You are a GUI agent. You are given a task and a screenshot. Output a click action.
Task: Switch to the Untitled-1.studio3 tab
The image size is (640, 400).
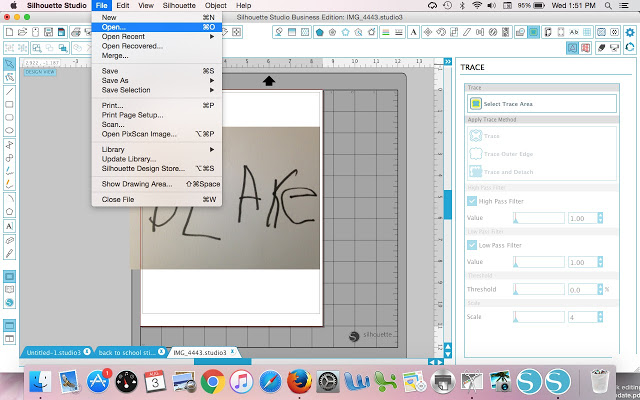click(x=53, y=352)
